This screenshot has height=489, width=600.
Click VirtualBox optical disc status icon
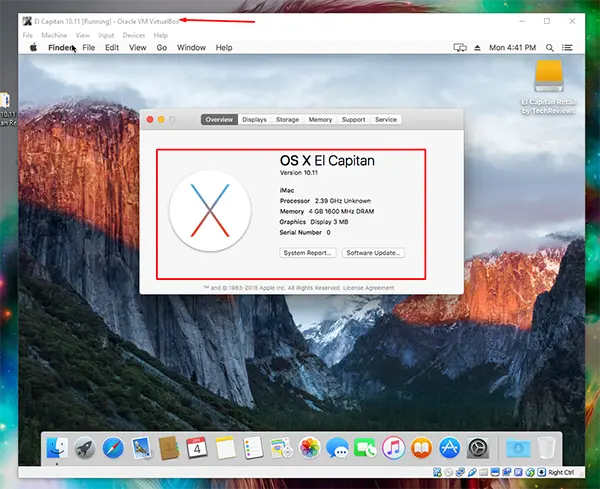click(x=448, y=472)
